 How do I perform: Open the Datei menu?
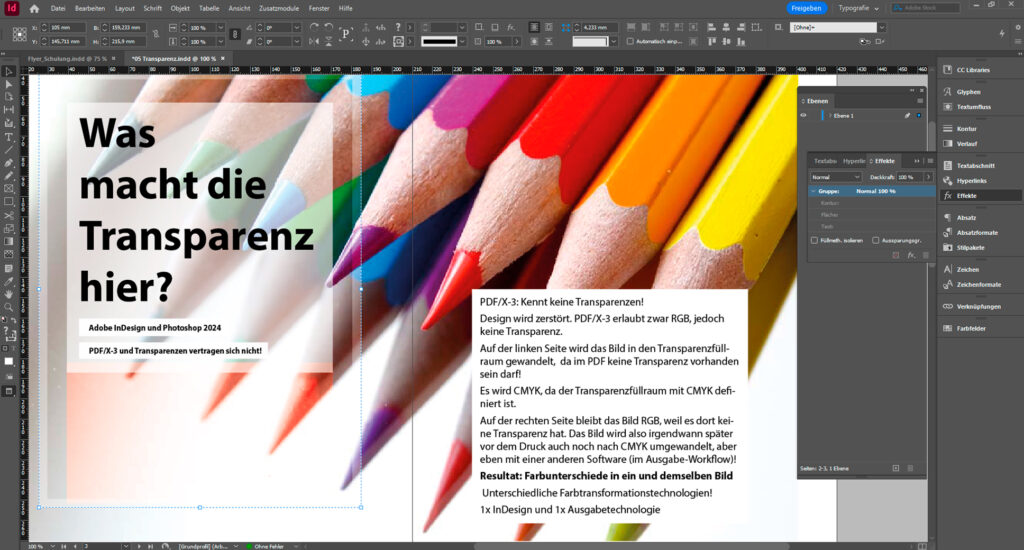pyautogui.click(x=58, y=8)
